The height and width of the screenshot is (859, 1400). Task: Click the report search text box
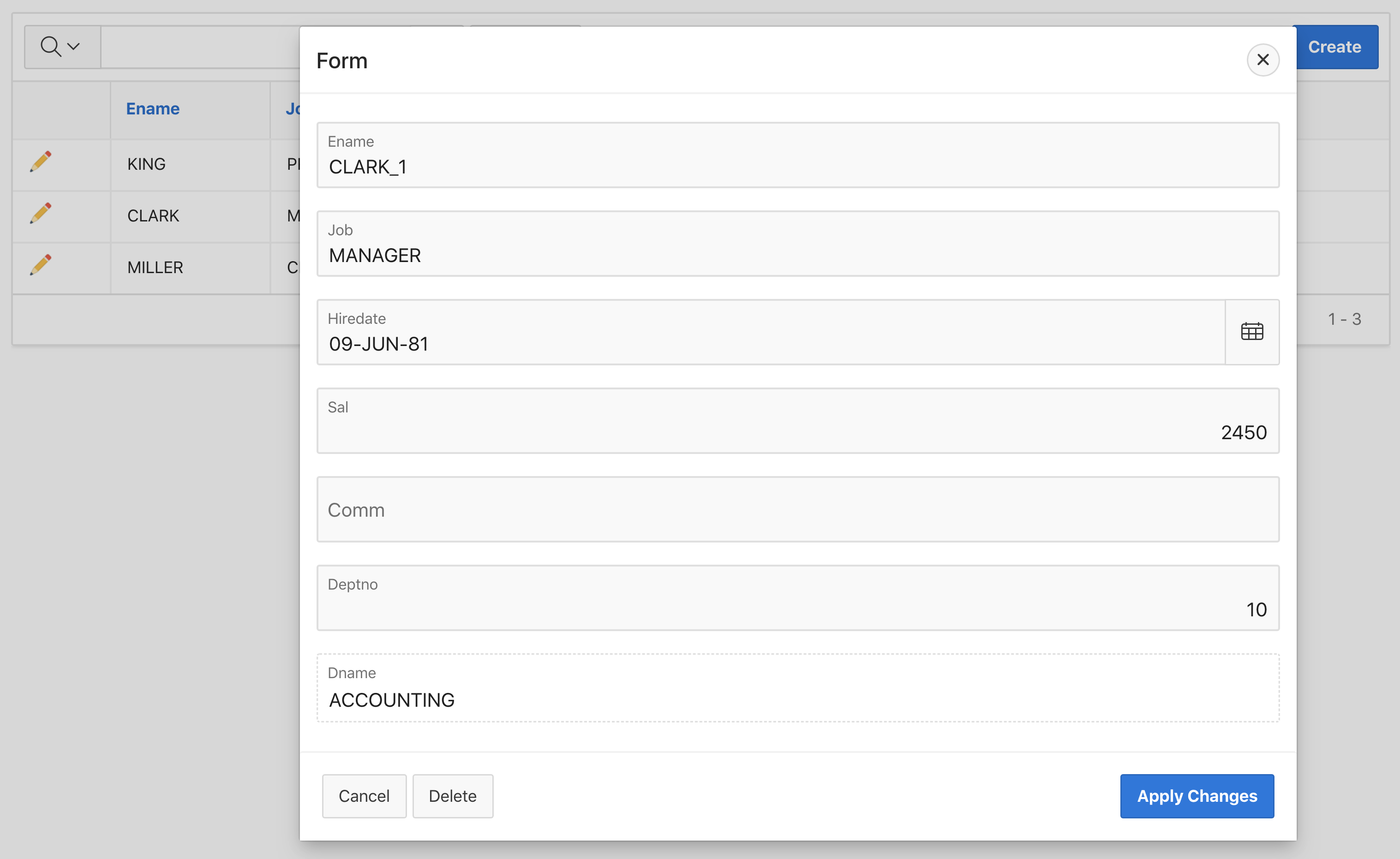coord(200,47)
